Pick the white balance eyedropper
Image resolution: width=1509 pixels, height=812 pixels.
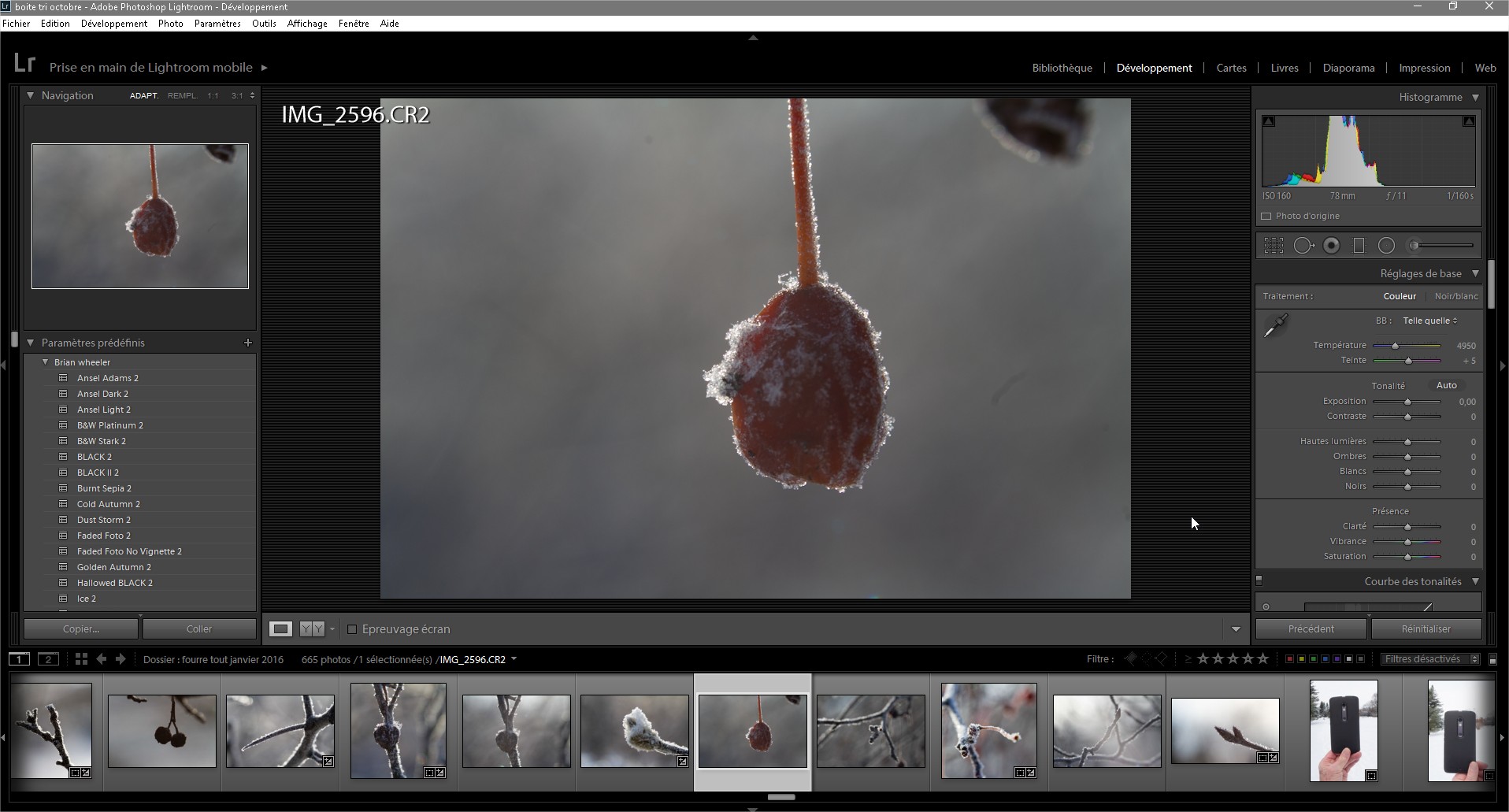pyautogui.click(x=1275, y=325)
